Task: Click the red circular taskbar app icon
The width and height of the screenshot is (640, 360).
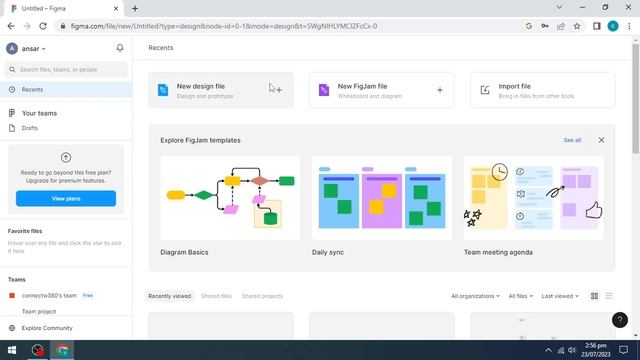Action: [38, 350]
